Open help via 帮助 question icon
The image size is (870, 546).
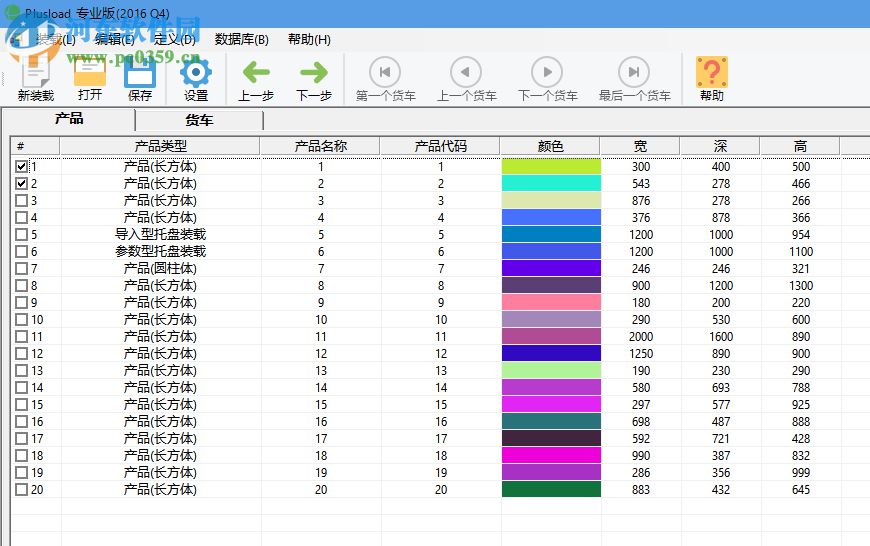point(711,79)
